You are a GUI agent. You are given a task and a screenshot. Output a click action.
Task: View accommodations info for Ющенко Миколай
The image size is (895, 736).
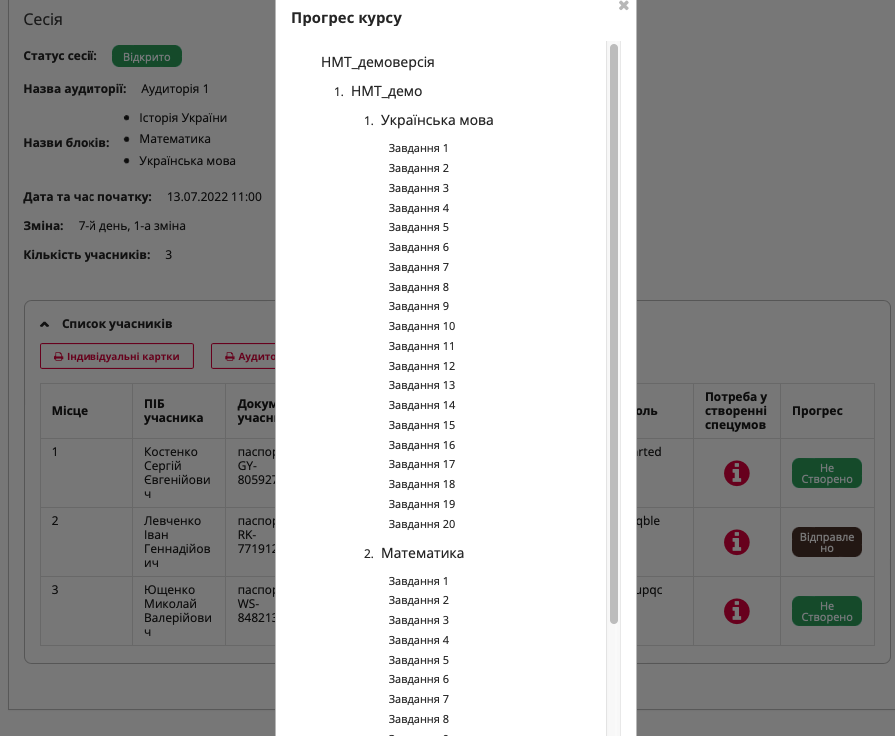pyautogui.click(x=737, y=611)
